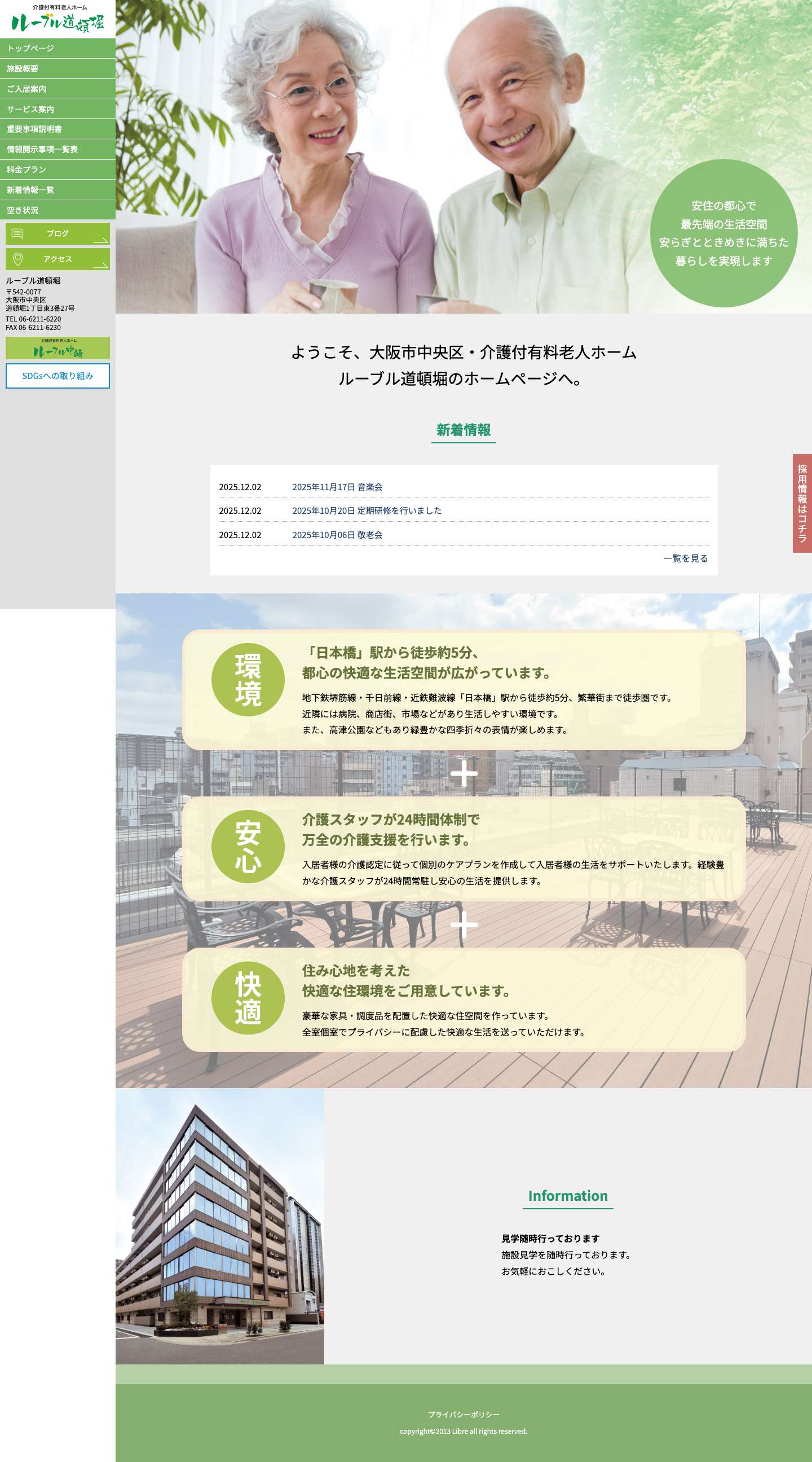Image resolution: width=812 pixels, height=1462 pixels.
Task: Click 一覧を見る link
Action: (x=686, y=558)
